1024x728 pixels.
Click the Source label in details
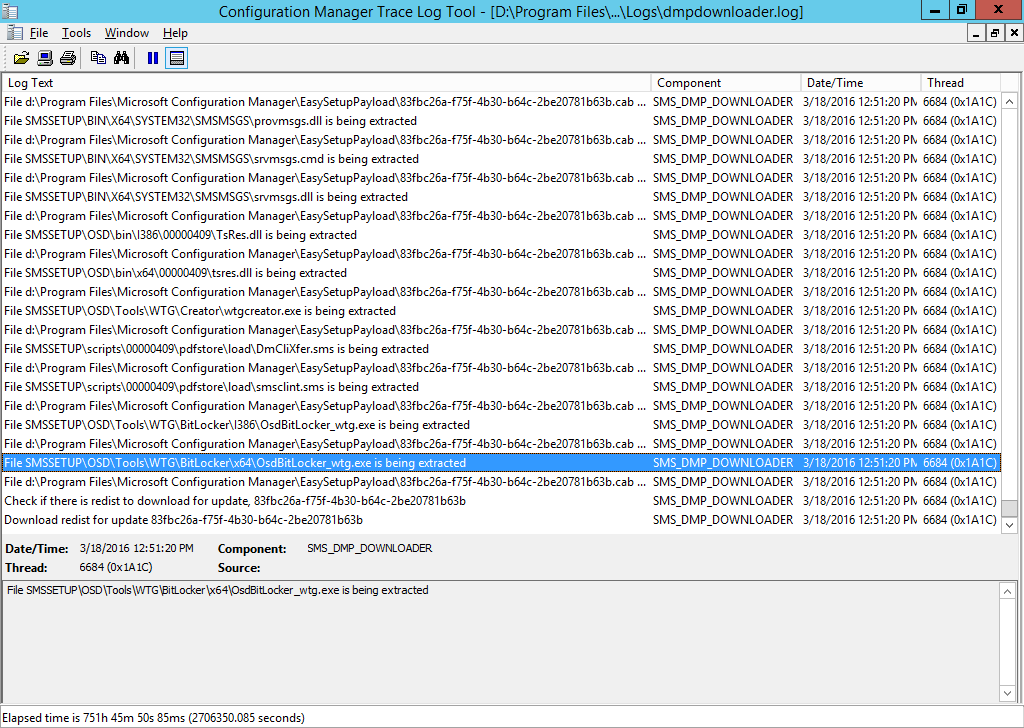coord(239,567)
